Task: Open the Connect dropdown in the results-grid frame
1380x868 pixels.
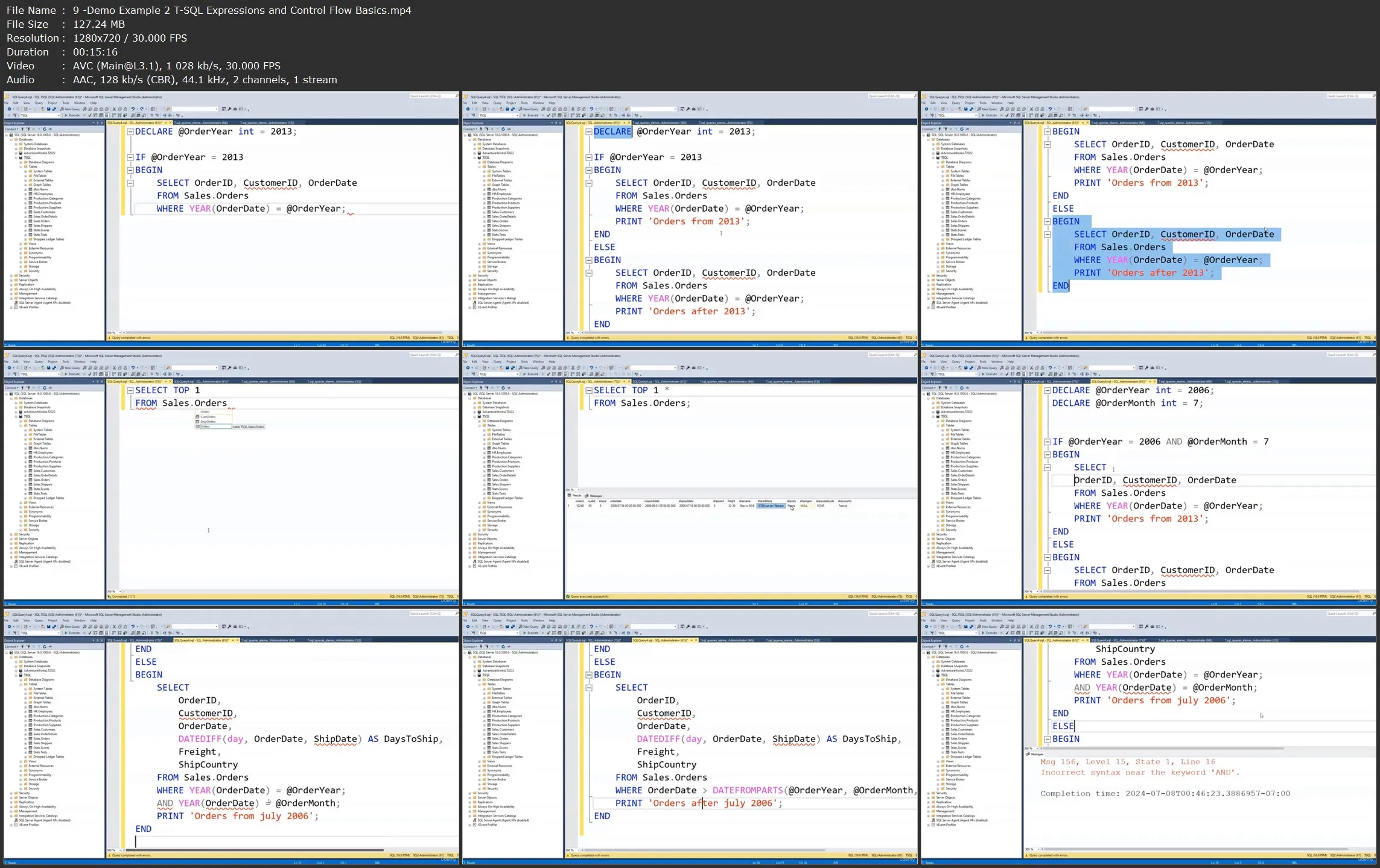Action: pyautogui.click(x=470, y=388)
